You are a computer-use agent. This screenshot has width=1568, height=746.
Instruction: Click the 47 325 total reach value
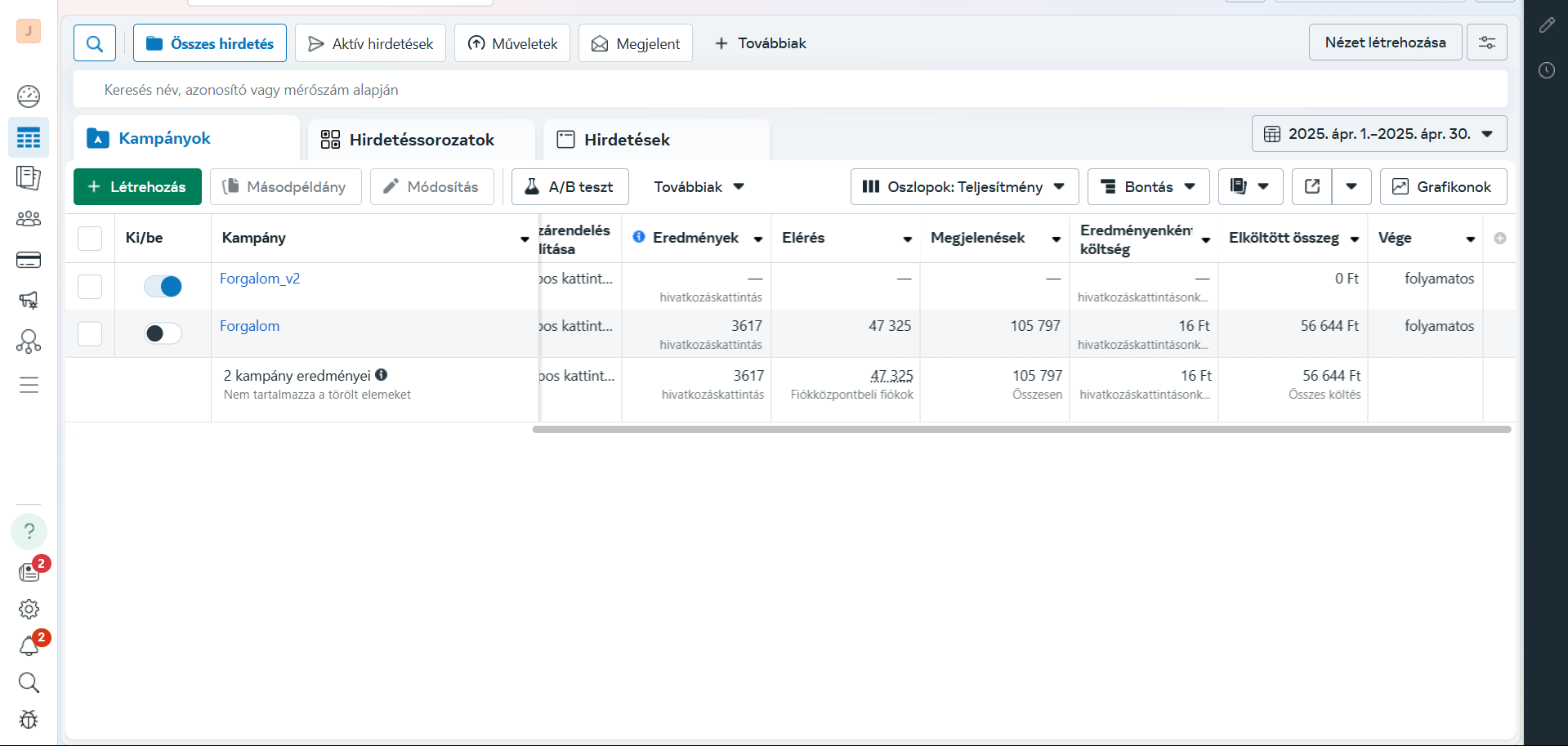pyautogui.click(x=891, y=376)
